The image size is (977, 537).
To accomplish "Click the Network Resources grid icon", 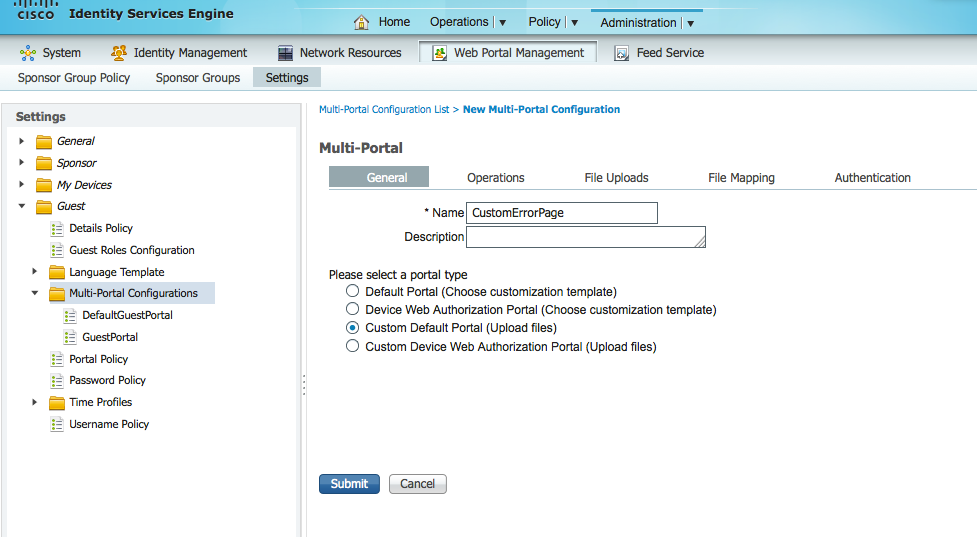I will click(285, 53).
